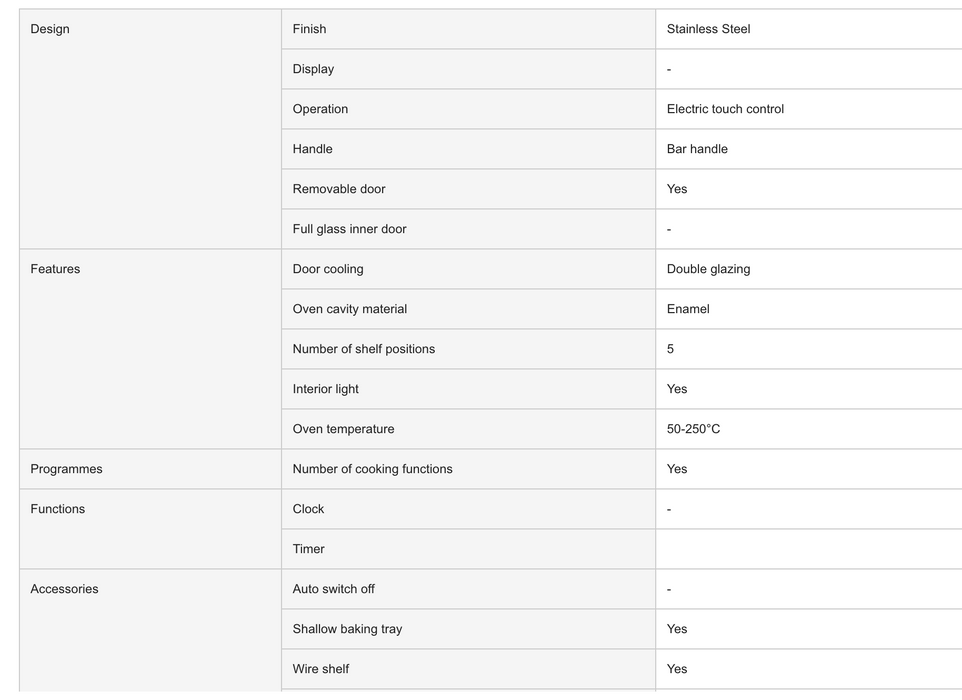Click the Features category cell
962x700 pixels.
click(150, 349)
